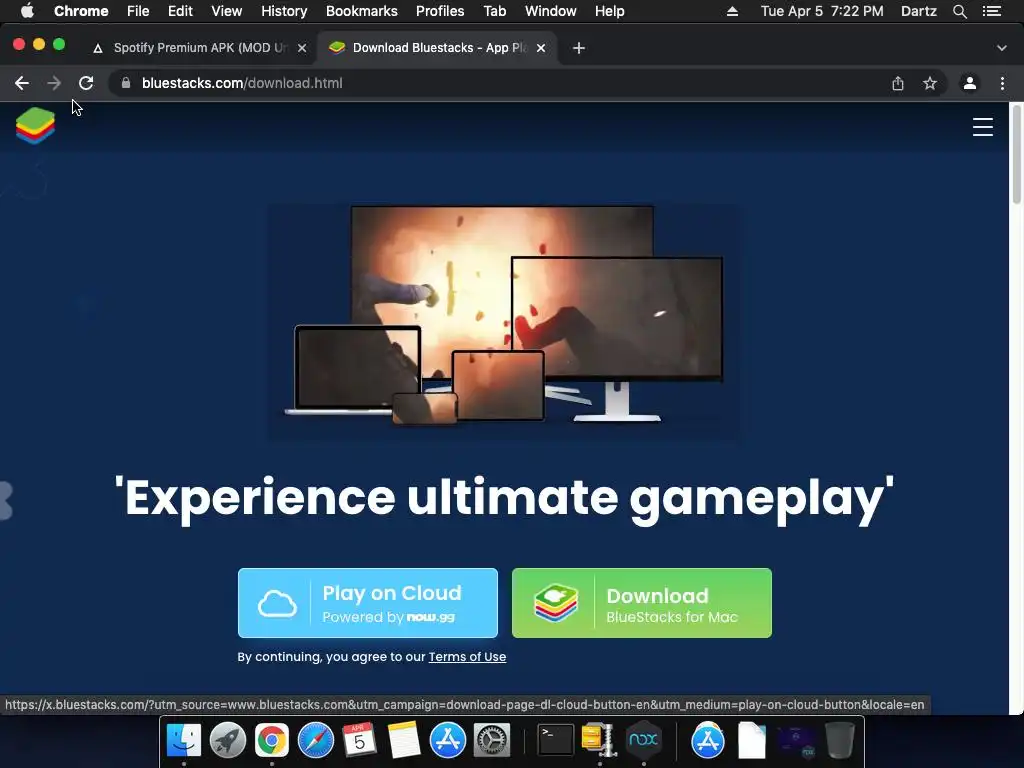Viewport: 1024px width, 768px height.
Task: Open Calendar from the Dock
Action: [x=360, y=740]
